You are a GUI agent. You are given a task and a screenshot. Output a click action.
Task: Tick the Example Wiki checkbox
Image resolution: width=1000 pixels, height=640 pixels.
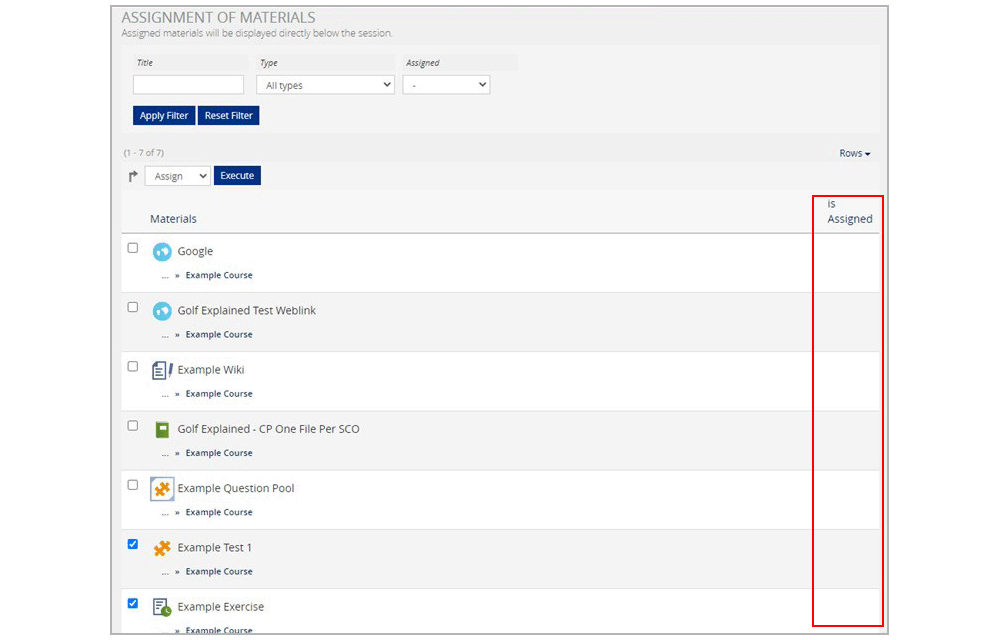[x=133, y=367]
